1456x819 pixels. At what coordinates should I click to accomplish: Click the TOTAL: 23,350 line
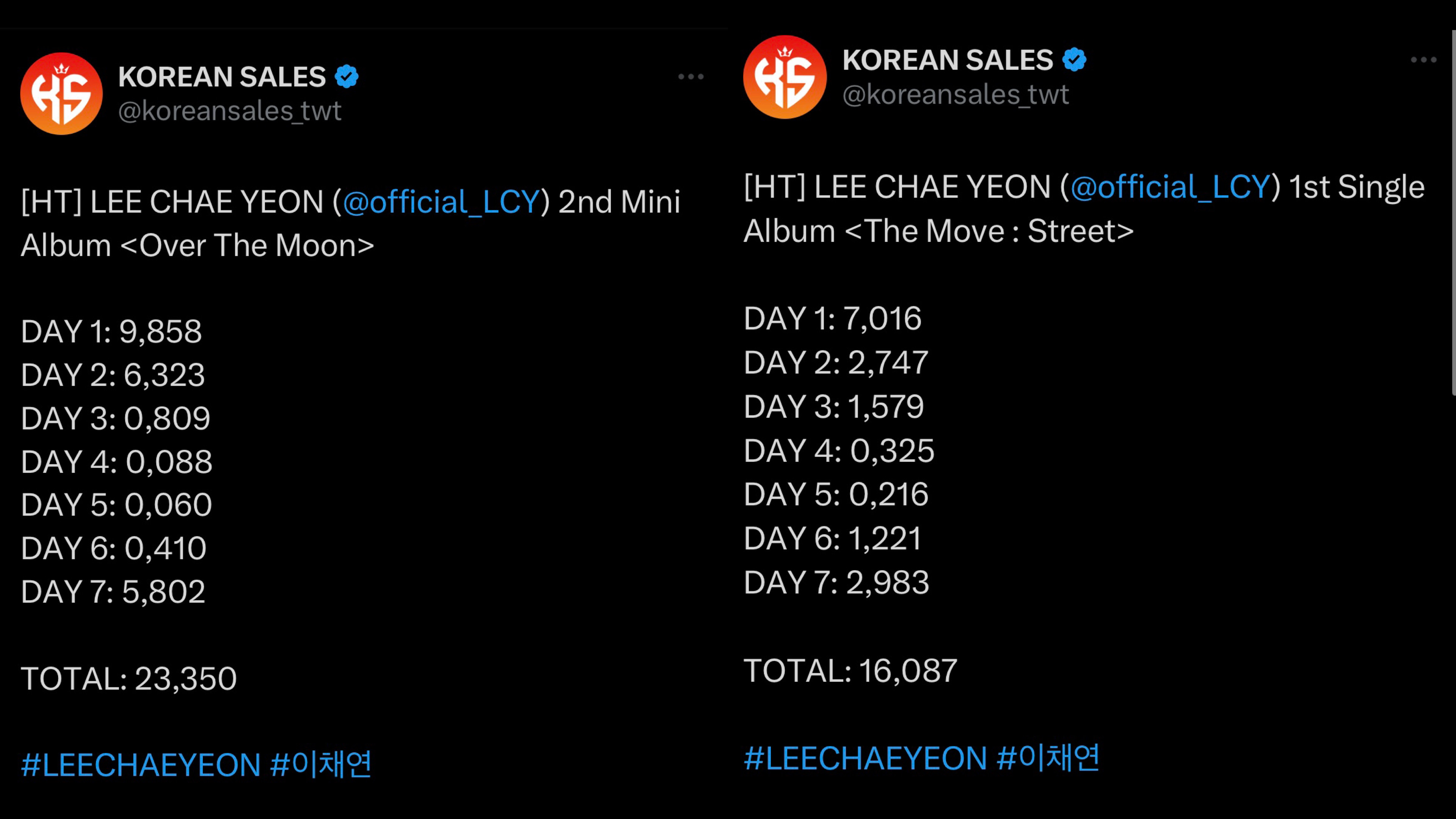(x=129, y=678)
